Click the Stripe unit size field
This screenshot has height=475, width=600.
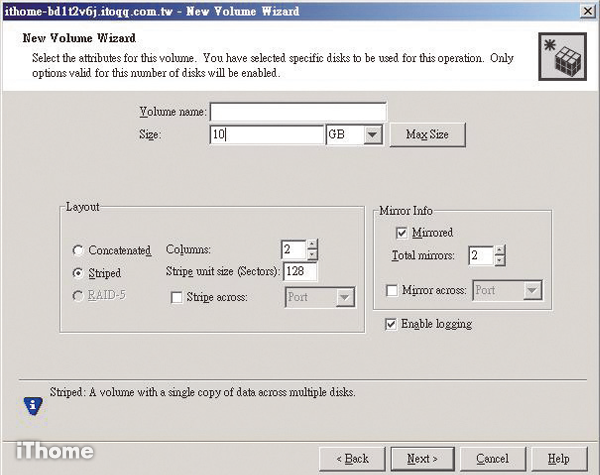pos(301,272)
